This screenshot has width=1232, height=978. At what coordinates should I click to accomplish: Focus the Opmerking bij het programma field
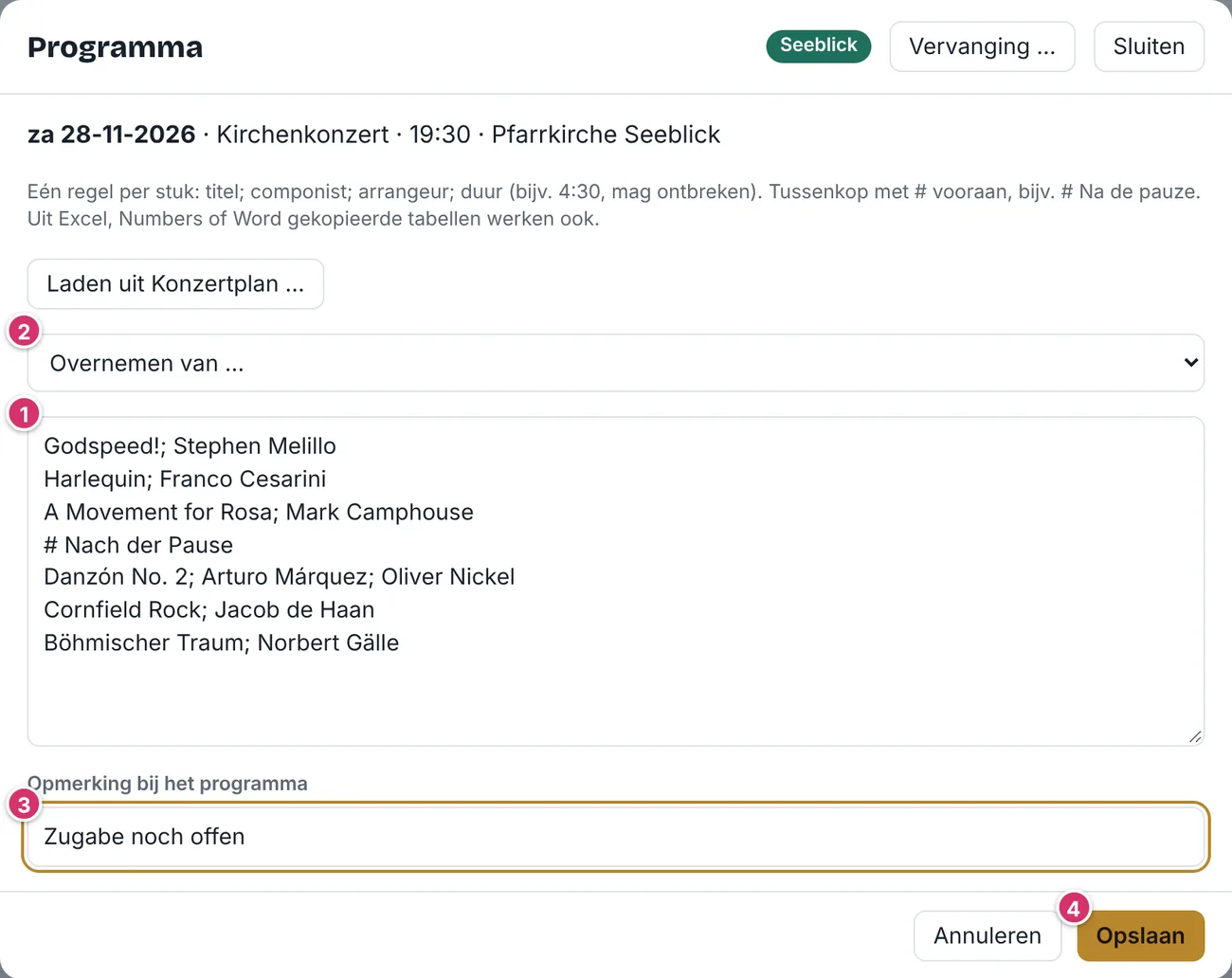[x=616, y=837]
